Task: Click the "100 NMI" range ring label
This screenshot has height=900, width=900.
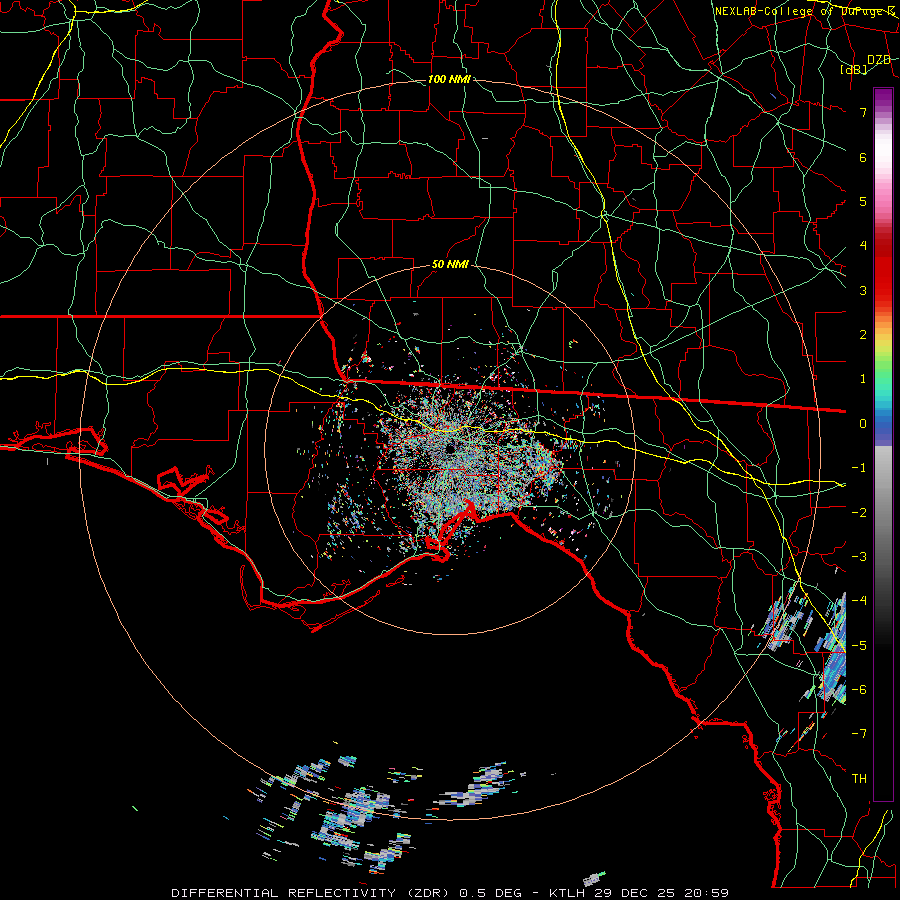Action: 449,79
